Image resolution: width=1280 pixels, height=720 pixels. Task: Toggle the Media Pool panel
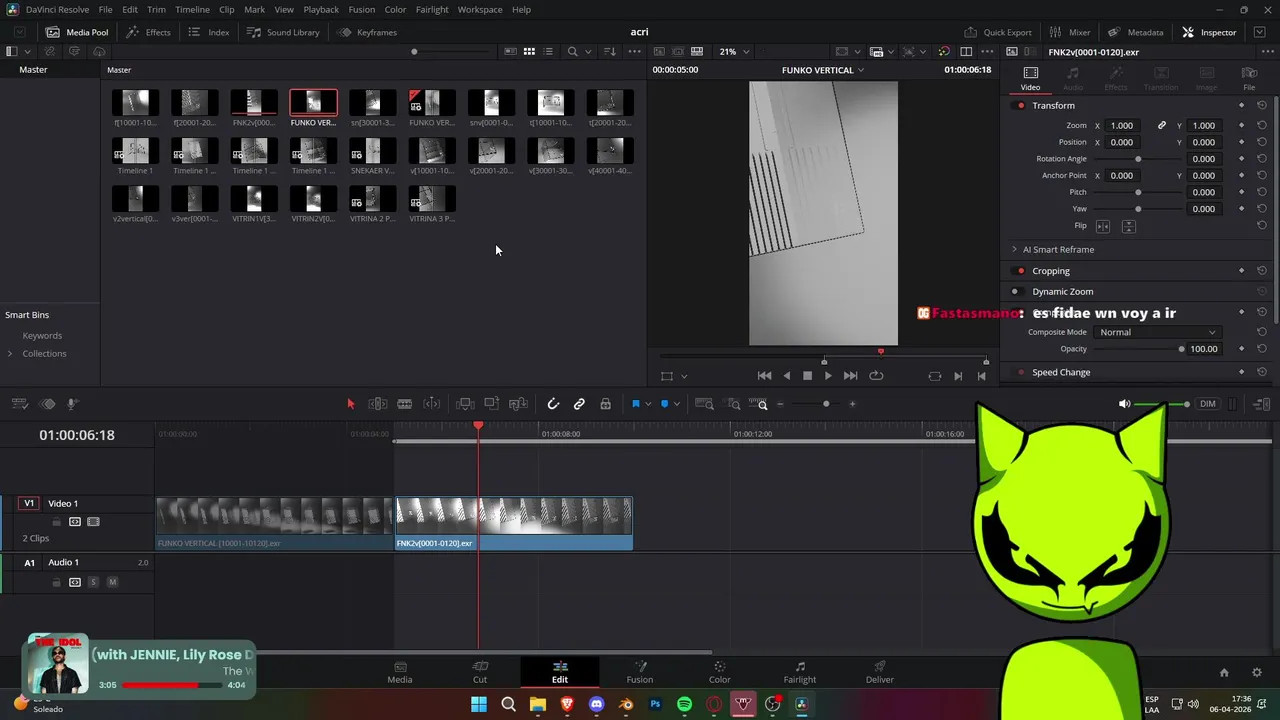tap(77, 32)
